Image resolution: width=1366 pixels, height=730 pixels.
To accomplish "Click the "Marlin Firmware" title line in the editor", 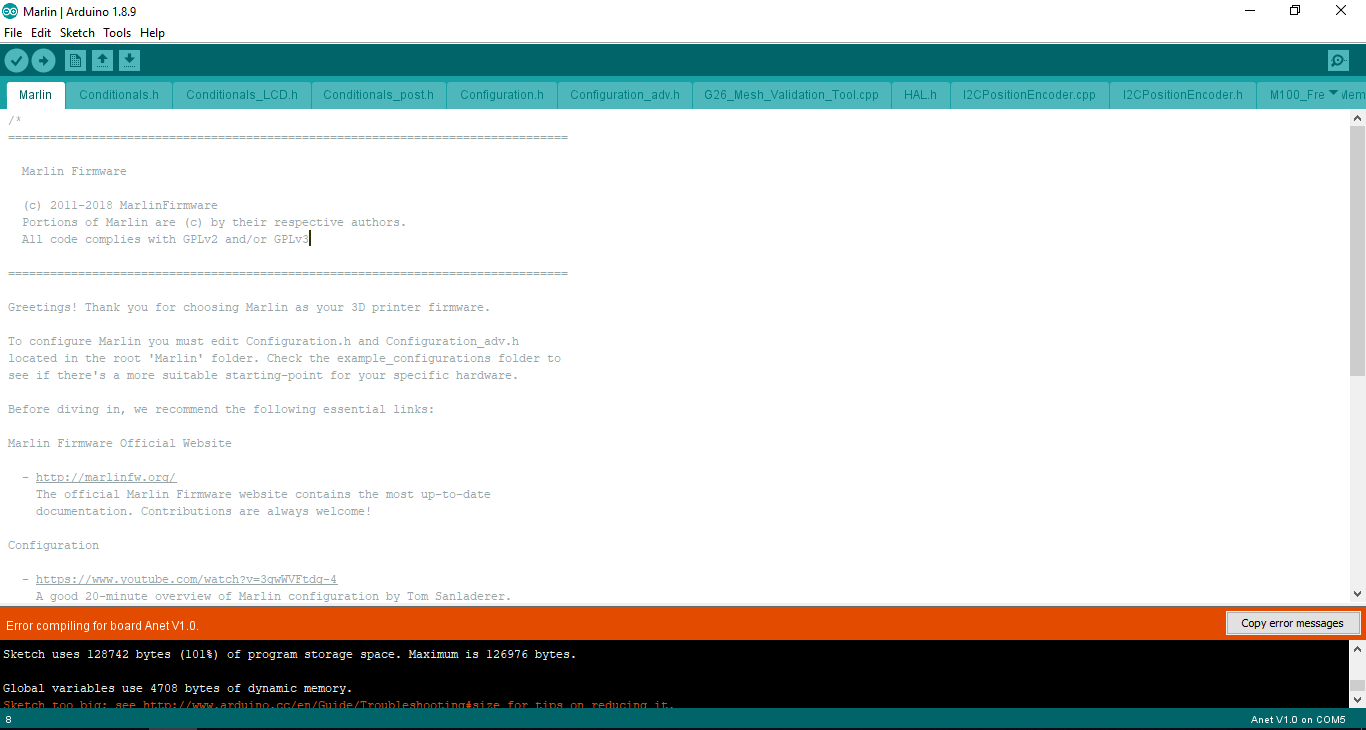I will pos(74,171).
